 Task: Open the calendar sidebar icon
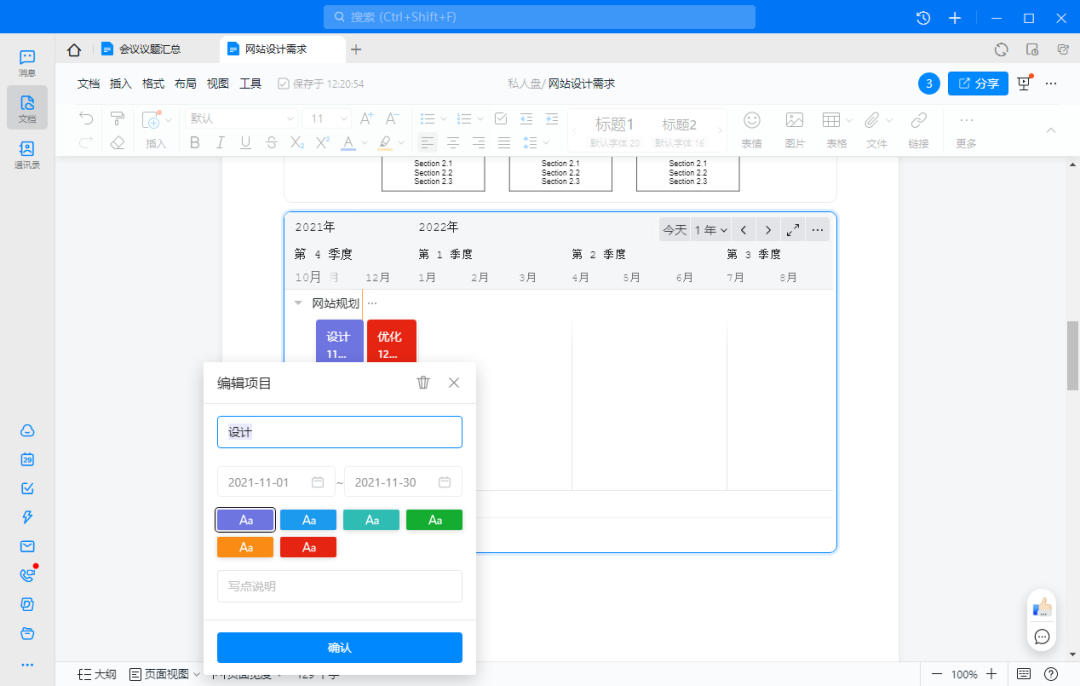[28, 459]
